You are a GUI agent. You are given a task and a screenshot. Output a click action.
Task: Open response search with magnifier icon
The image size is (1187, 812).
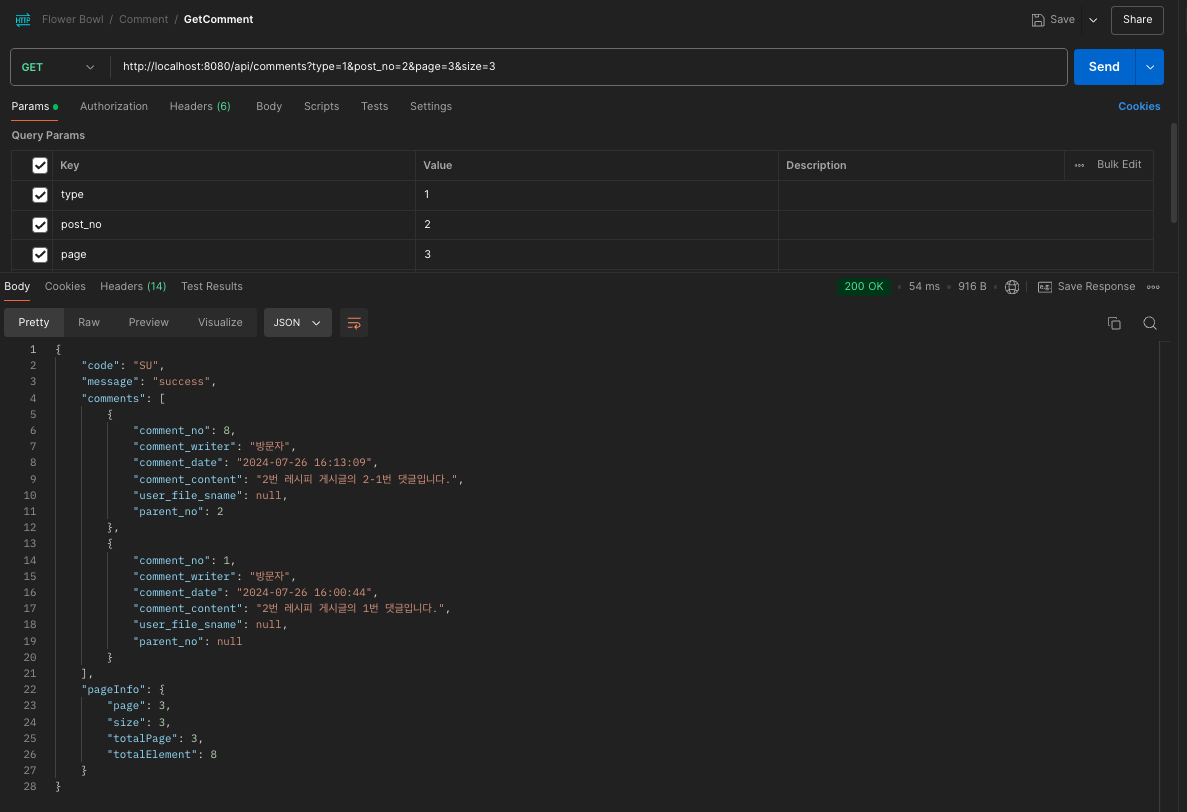pyautogui.click(x=1149, y=323)
